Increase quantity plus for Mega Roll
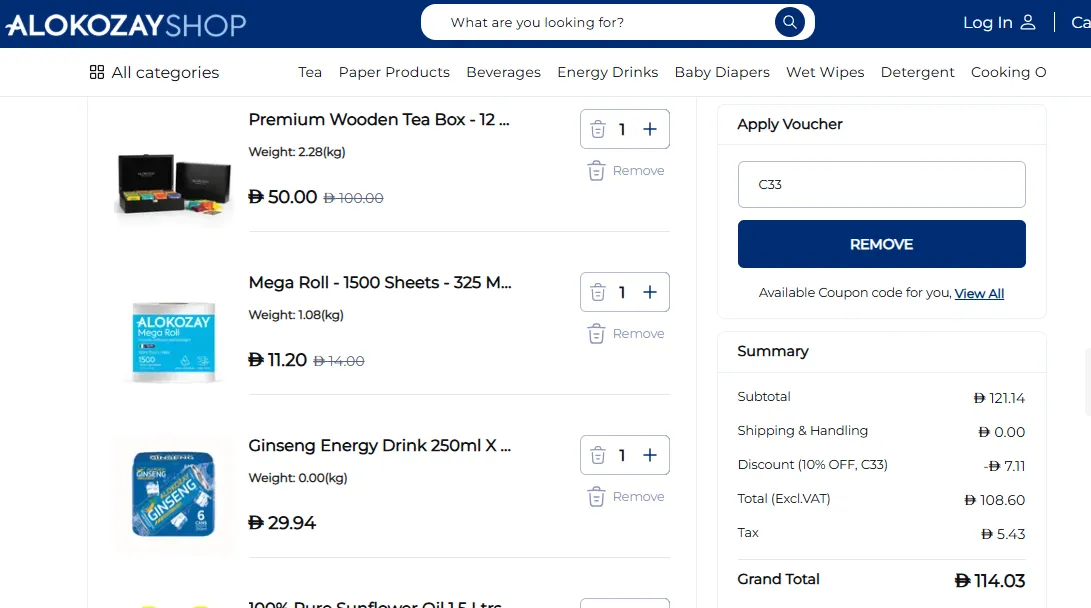1091x608 pixels. (x=650, y=292)
